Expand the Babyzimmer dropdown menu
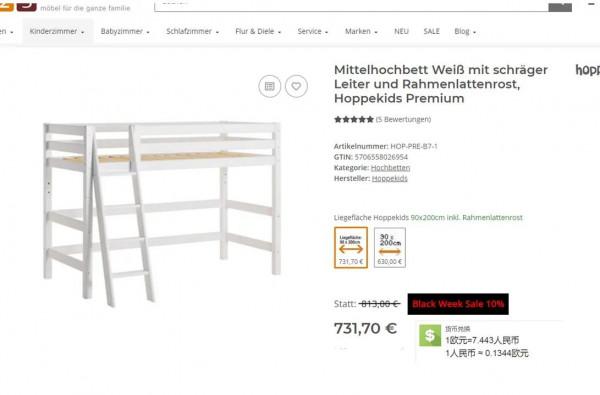Viewport: 600px width, 395px height. (x=125, y=31)
